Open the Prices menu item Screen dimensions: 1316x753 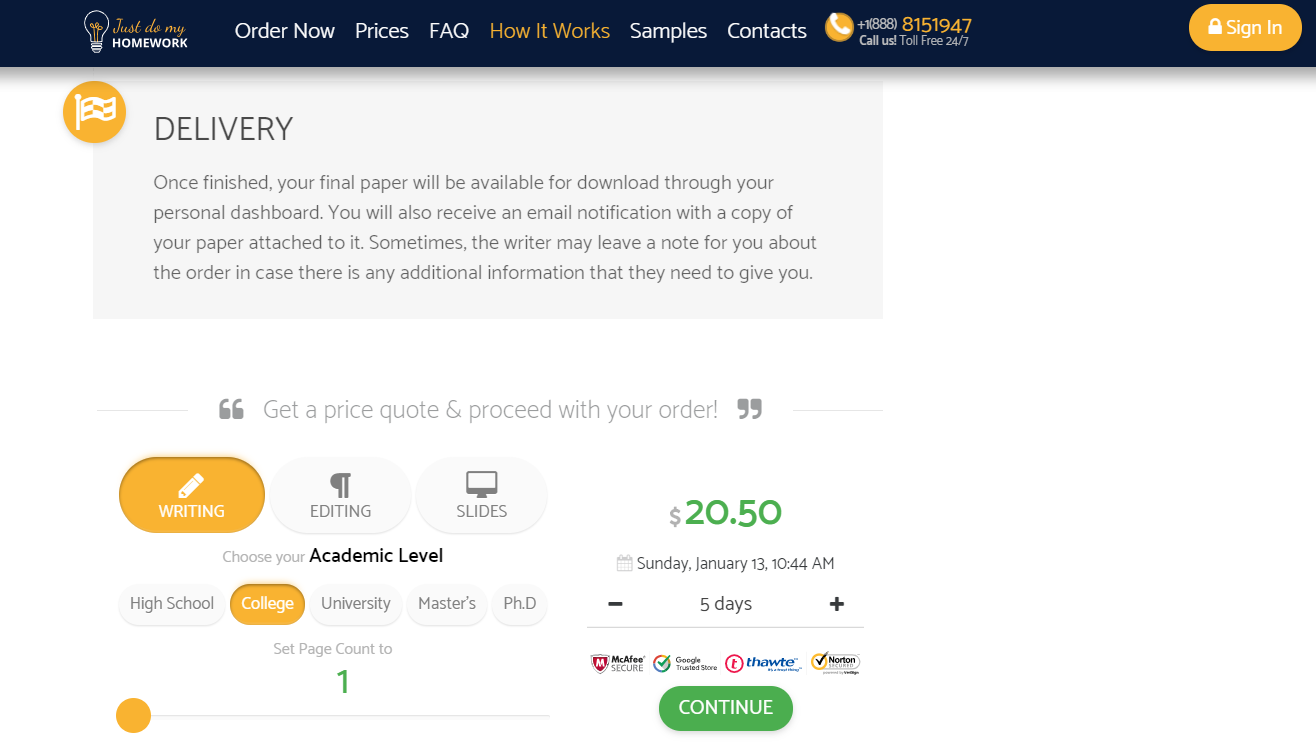pos(382,31)
